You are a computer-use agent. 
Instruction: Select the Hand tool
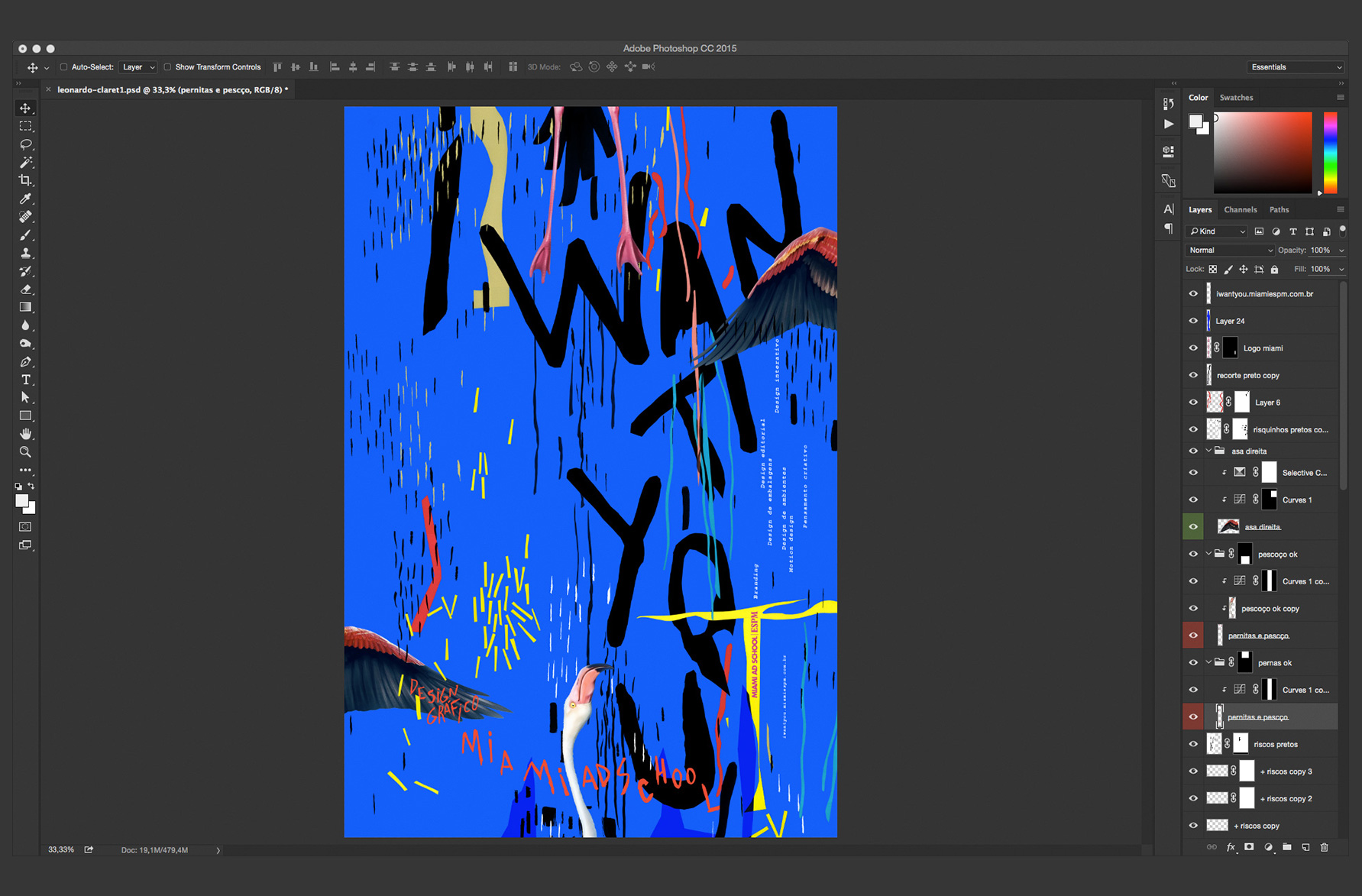25,434
